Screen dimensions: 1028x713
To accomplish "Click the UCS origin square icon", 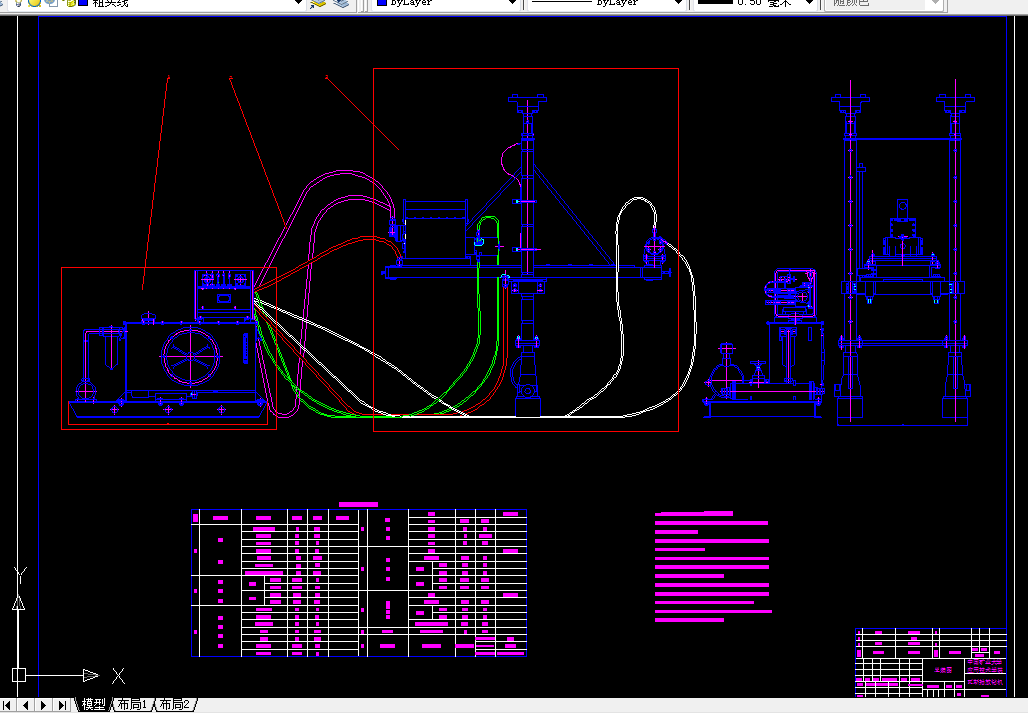I will click(x=18, y=675).
